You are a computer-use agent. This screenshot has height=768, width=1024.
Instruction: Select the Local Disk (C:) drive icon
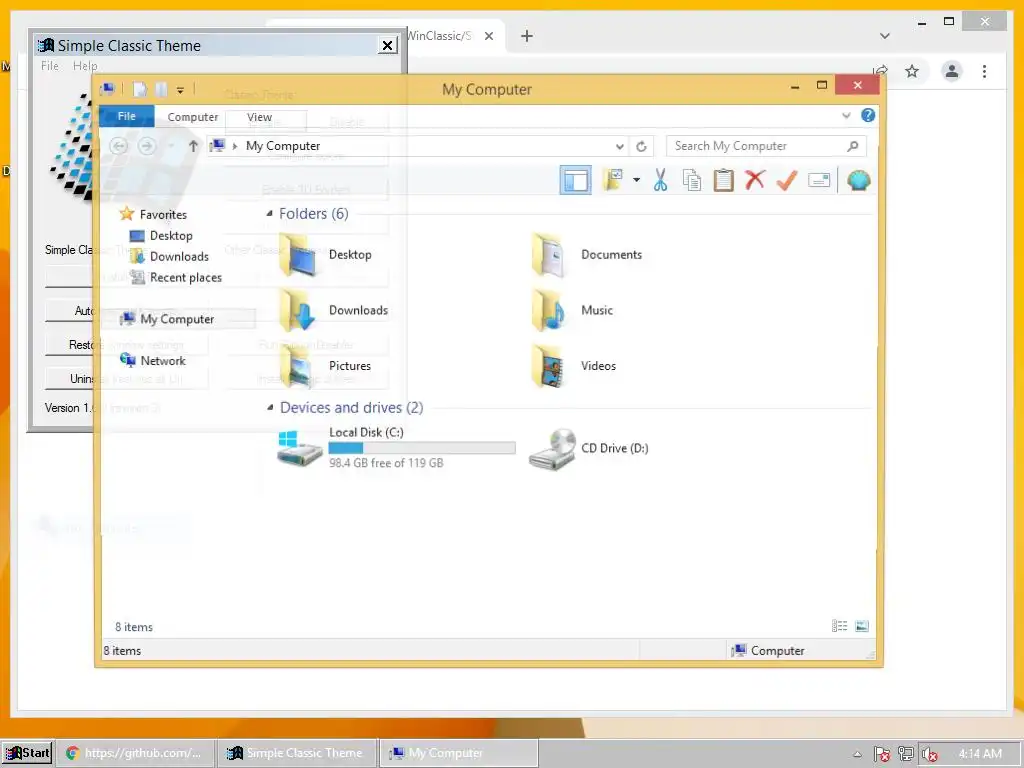[x=299, y=448]
